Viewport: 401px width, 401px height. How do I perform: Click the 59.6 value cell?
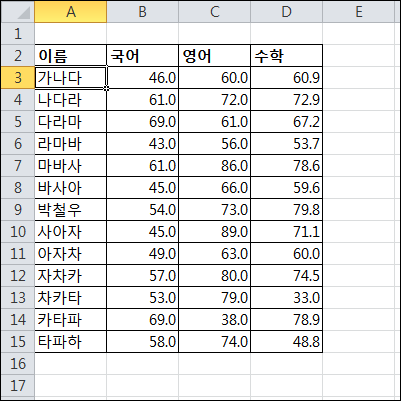(287, 188)
